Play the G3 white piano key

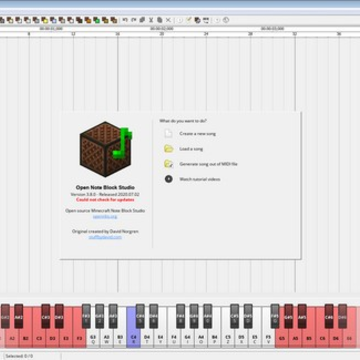coord(93,337)
